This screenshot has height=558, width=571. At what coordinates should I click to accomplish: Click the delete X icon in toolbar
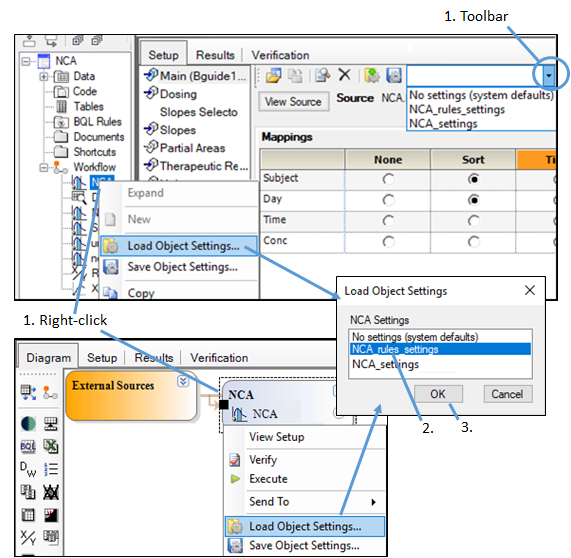[x=344, y=75]
